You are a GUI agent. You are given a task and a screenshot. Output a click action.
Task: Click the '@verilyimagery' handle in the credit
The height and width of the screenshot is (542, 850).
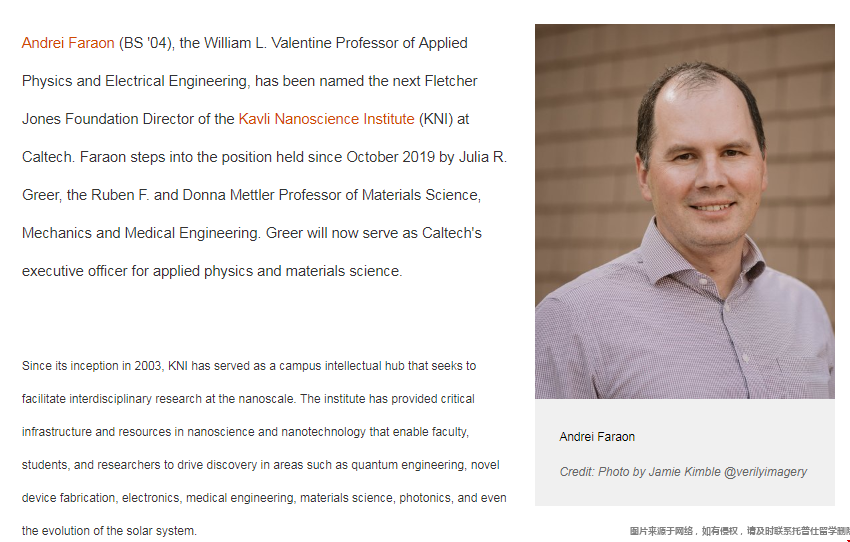click(x=765, y=472)
